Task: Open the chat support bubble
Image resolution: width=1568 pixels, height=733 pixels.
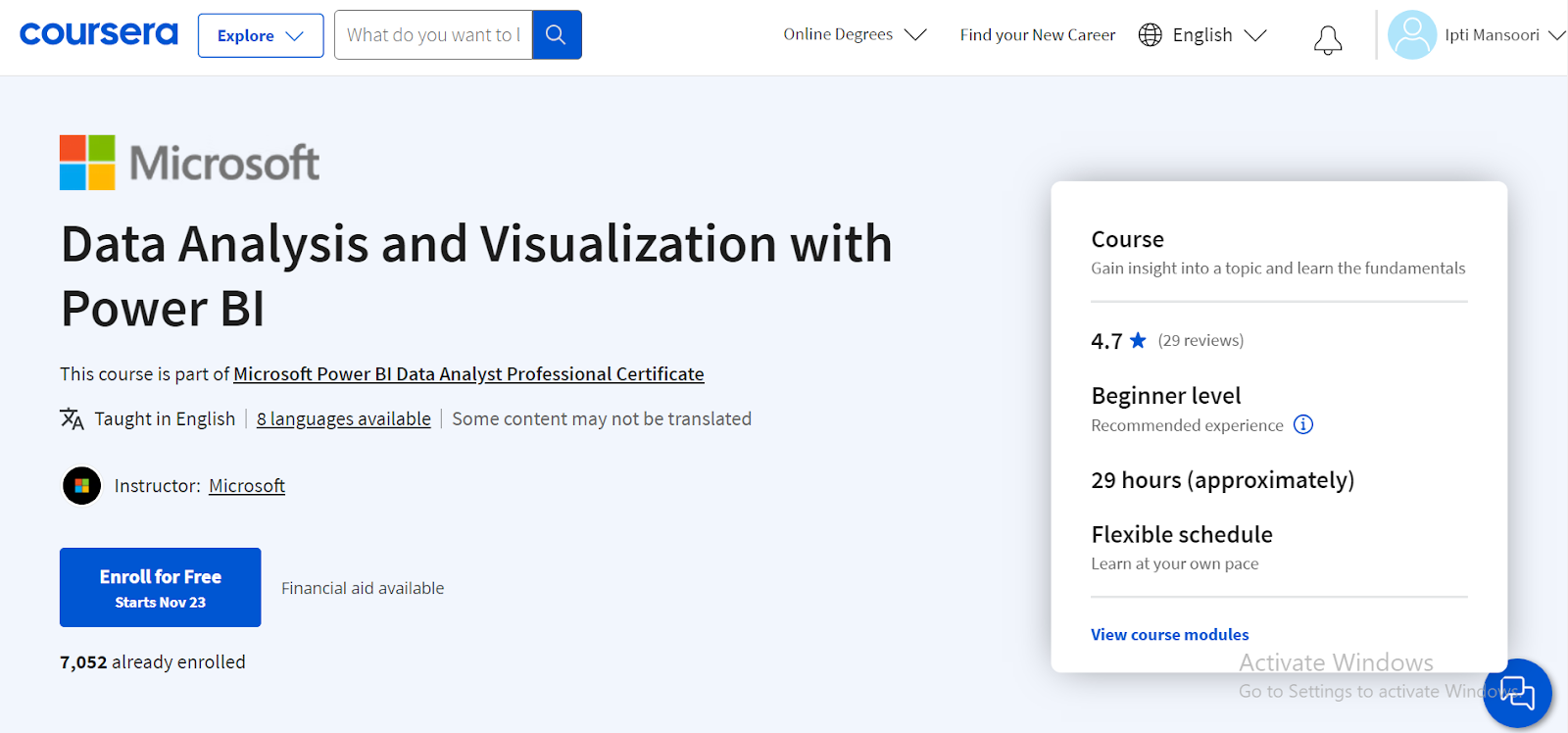Action: click(1517, 693)
